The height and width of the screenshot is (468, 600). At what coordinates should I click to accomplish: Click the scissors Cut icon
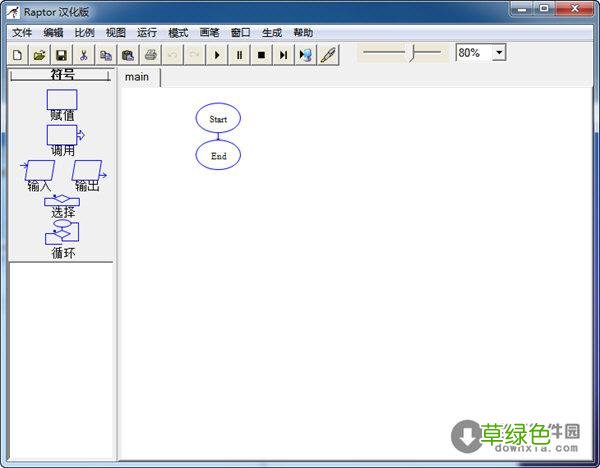(83, 54)
